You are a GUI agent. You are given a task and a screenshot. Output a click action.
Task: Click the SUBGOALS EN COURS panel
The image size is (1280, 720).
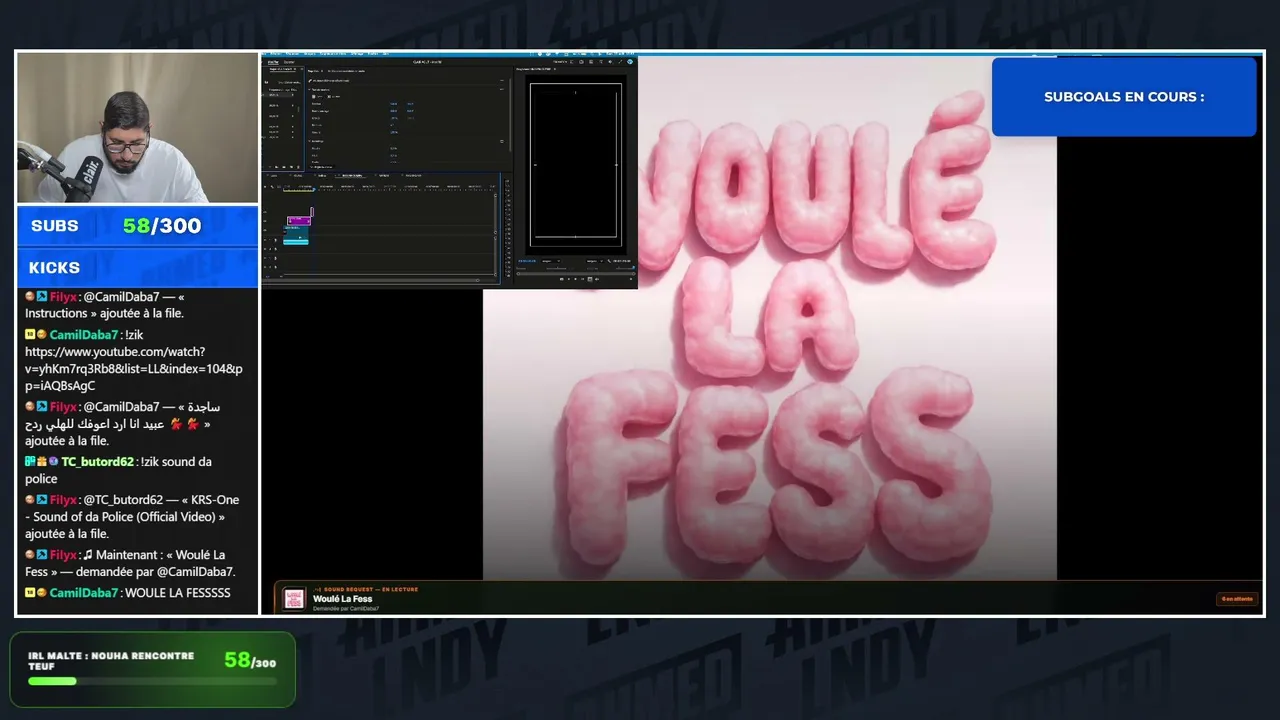point(1124,97)
